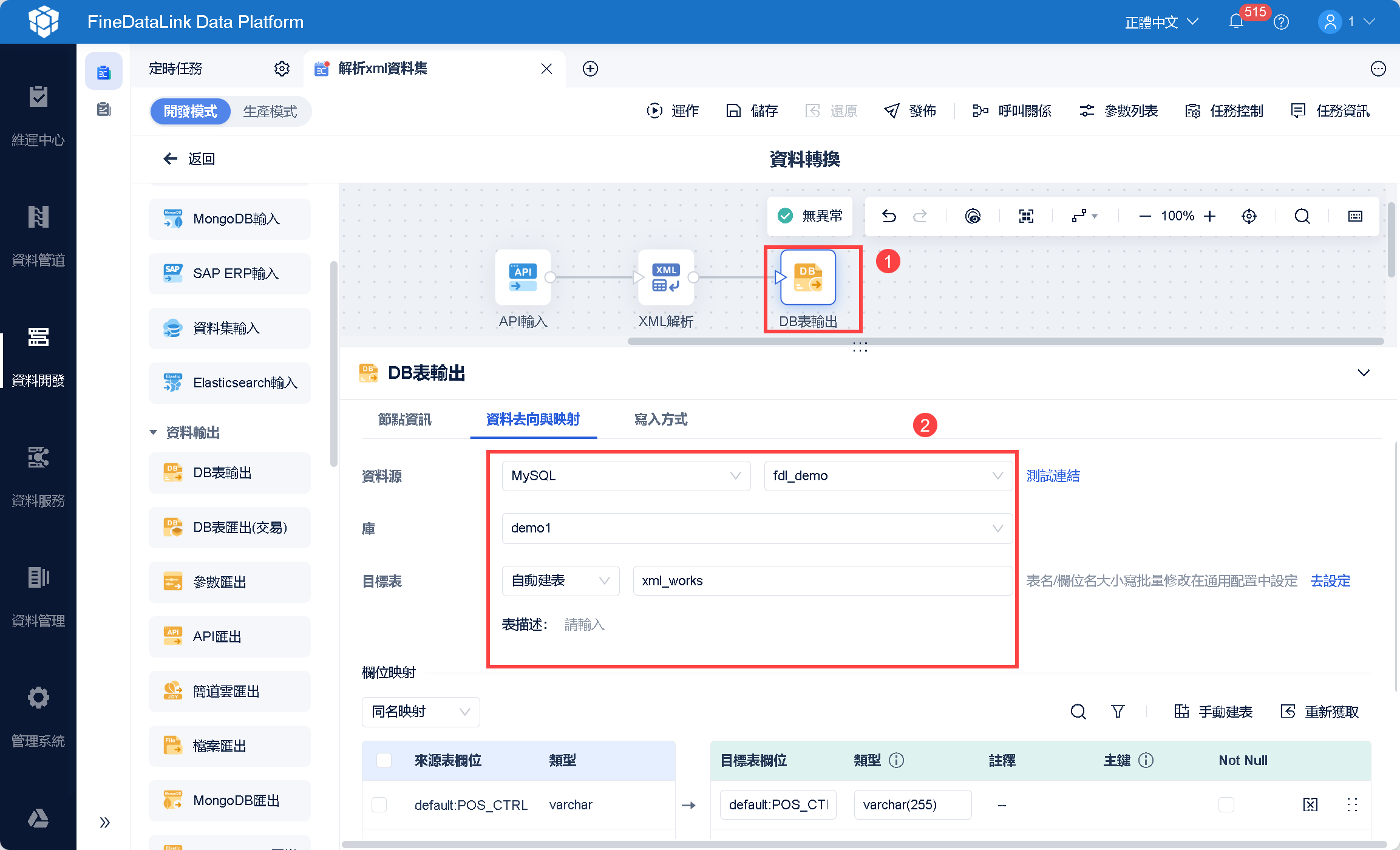Toggle the Not Null checkbox for POS_CTRL

tap(1226, 805)
